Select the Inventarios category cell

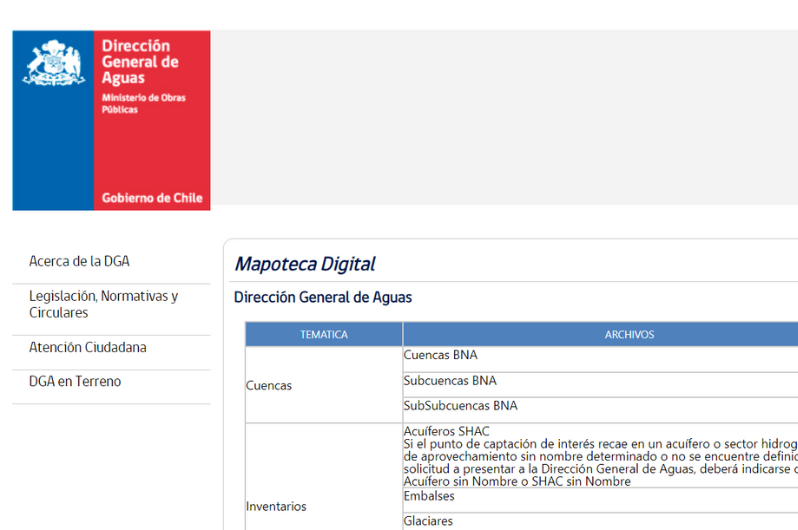click(x=324, y=477)
